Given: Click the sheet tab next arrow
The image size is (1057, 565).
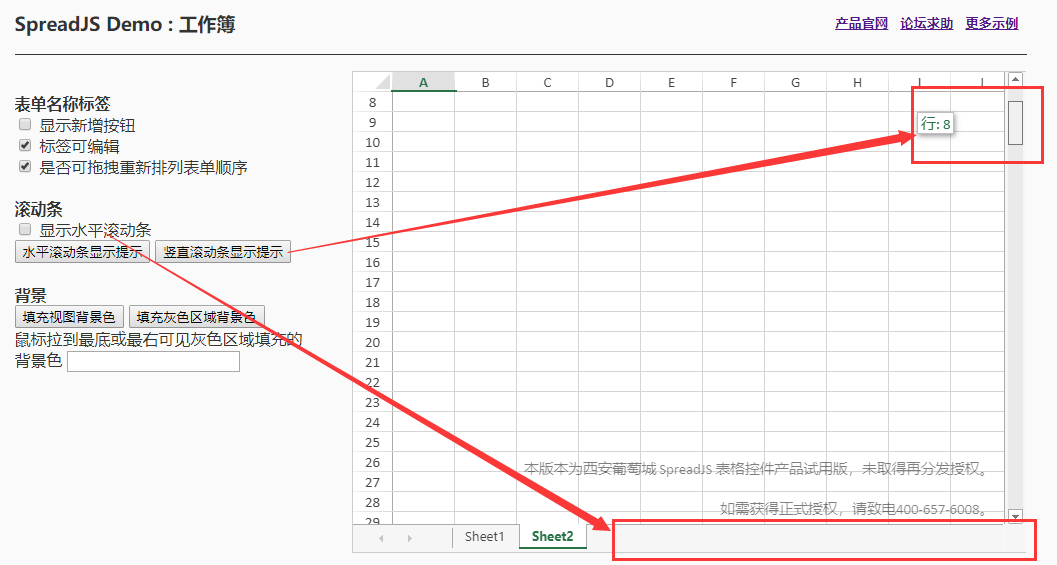Looking at the screenshot, I should point(410,538).
